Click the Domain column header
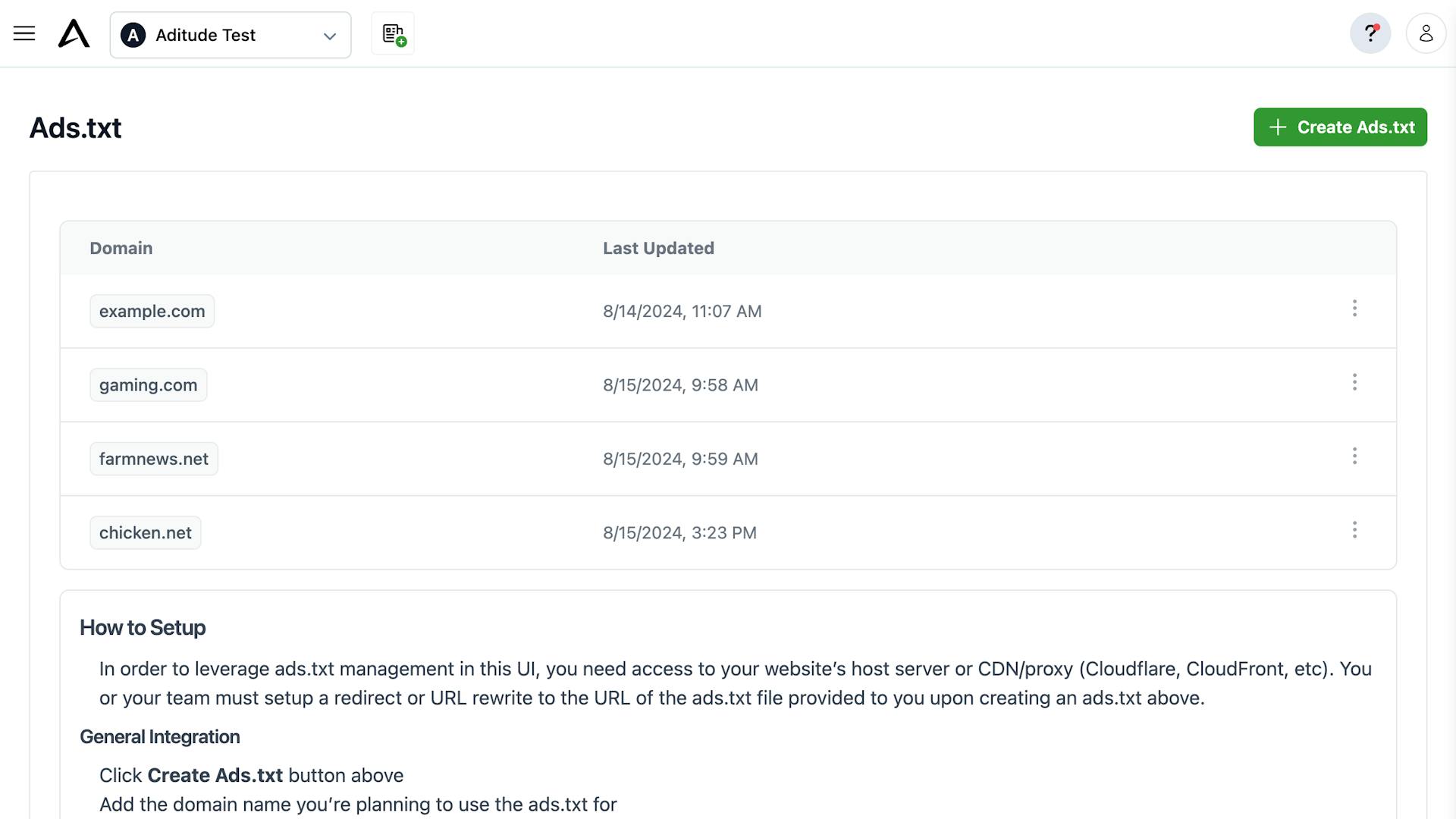Screen dimensions: 1456x819 point(121,249)
